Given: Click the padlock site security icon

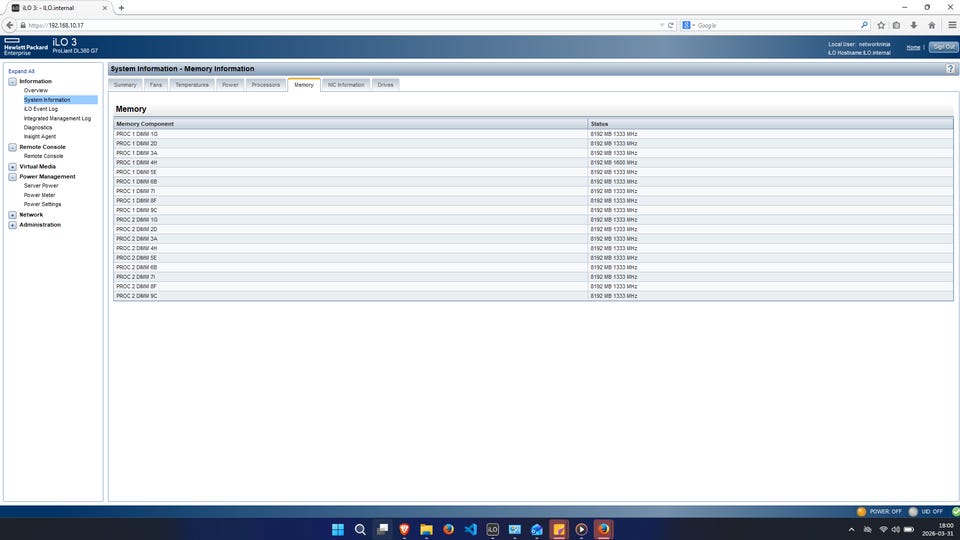Looking at the screenshot, I should [x=23, y=25].
